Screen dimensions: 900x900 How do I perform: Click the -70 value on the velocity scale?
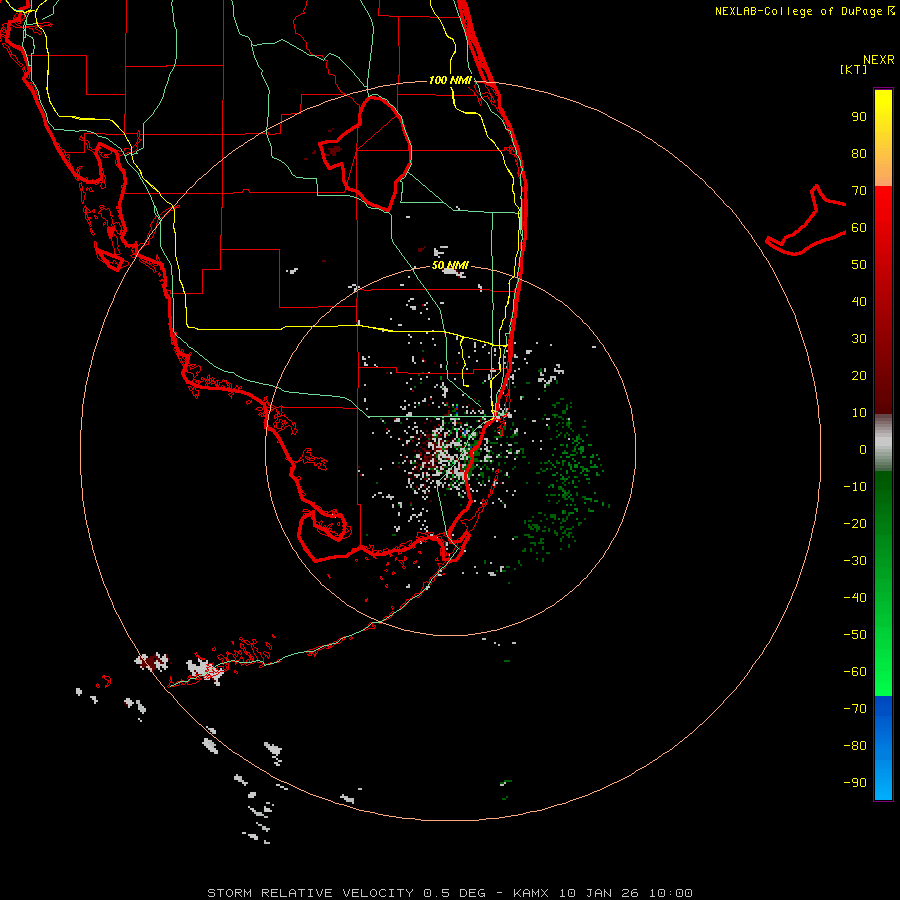(x=855, y=709)
